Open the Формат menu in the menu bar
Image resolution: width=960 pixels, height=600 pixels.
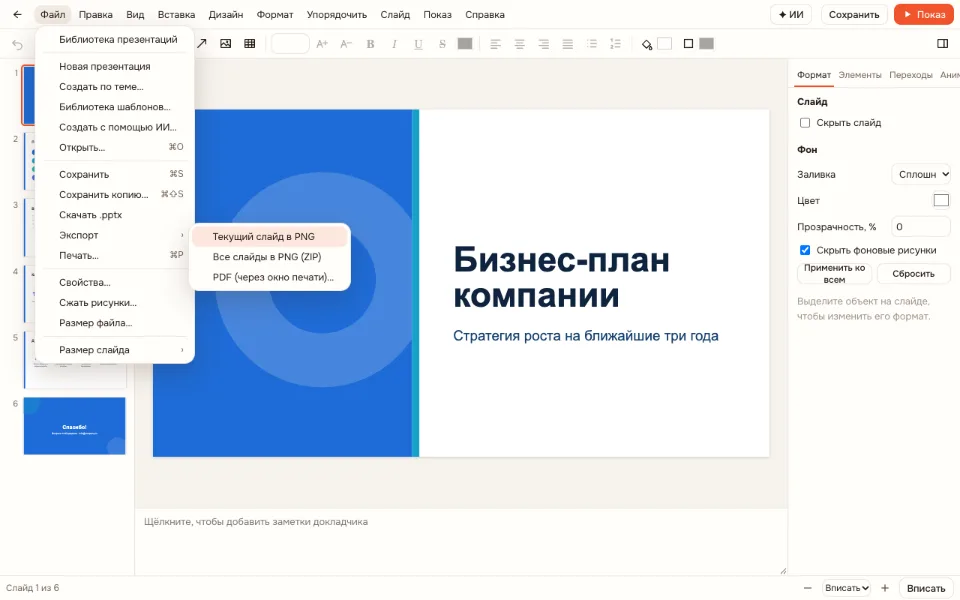click(275, 14)
